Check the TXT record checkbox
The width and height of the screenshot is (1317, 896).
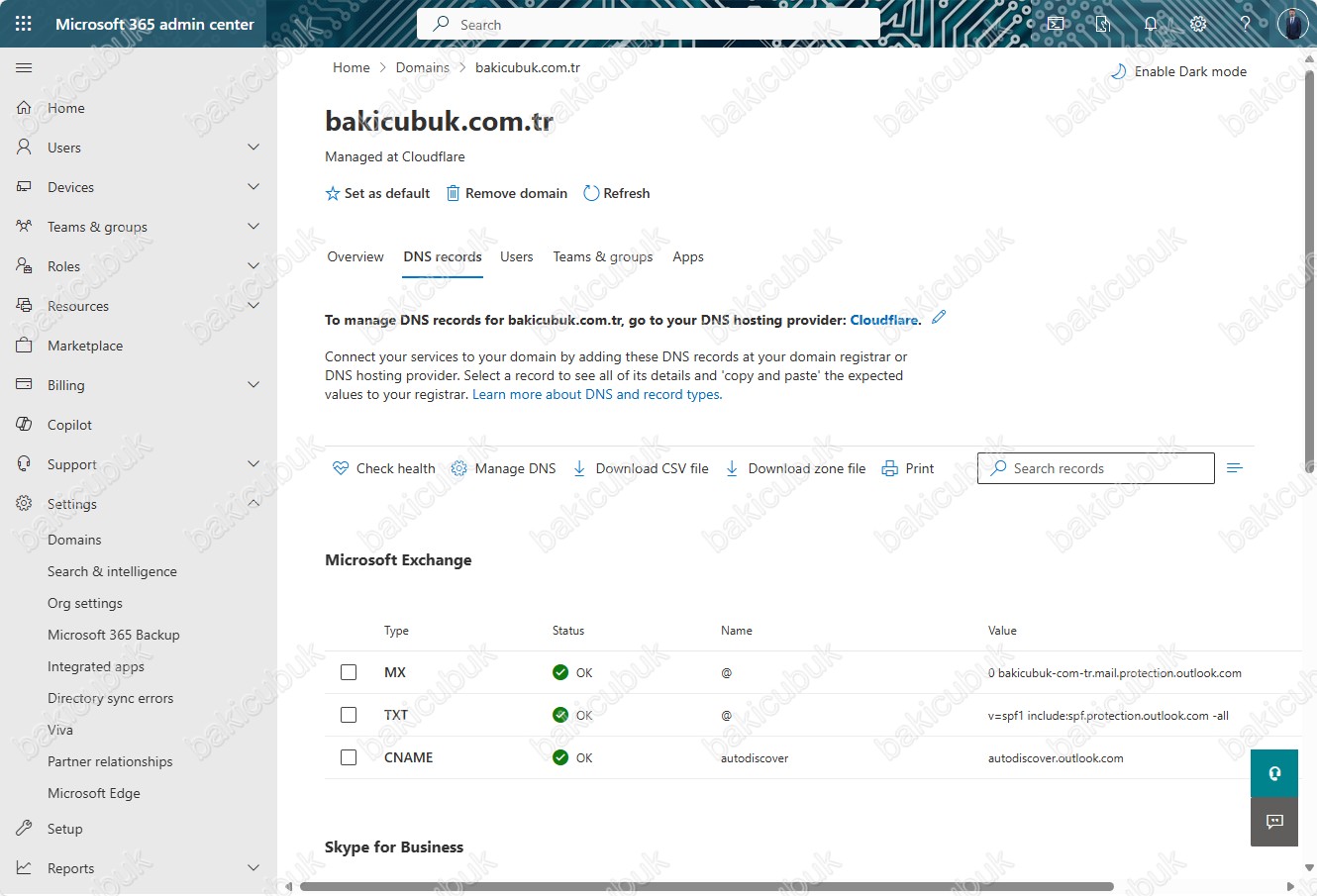point(349,715)
